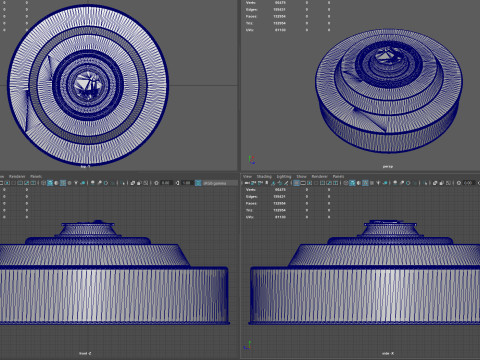
Task: Open View menu in side view panel
Action: point(247,176)
